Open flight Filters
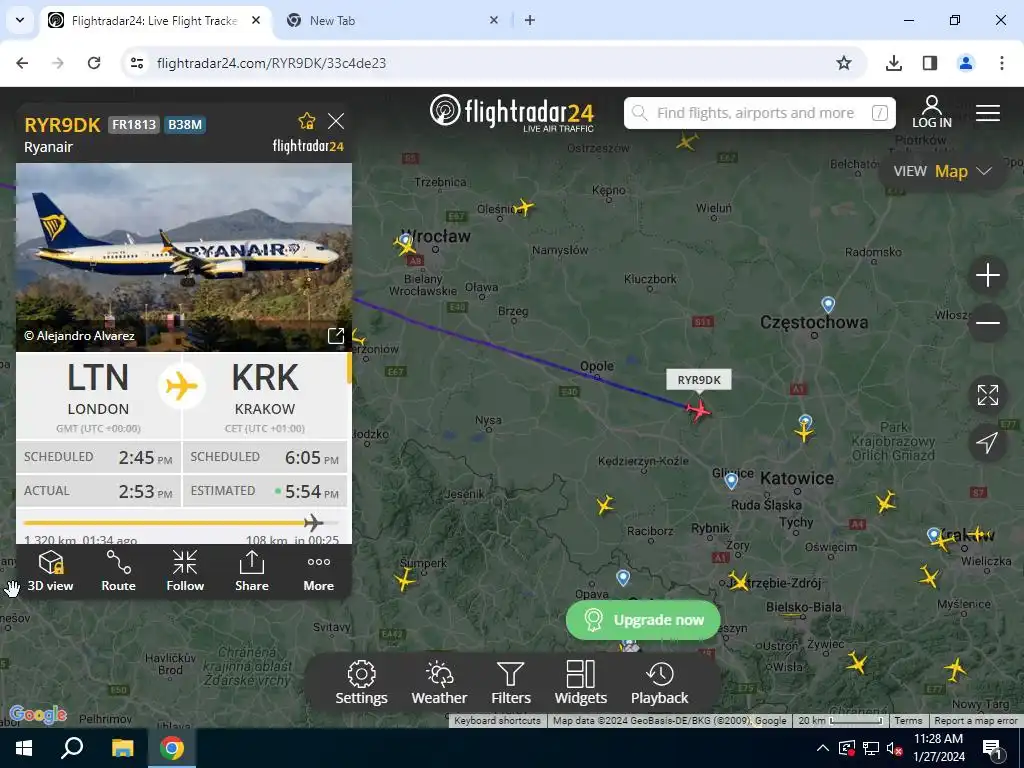1024x768 pixels. point(511,683)
